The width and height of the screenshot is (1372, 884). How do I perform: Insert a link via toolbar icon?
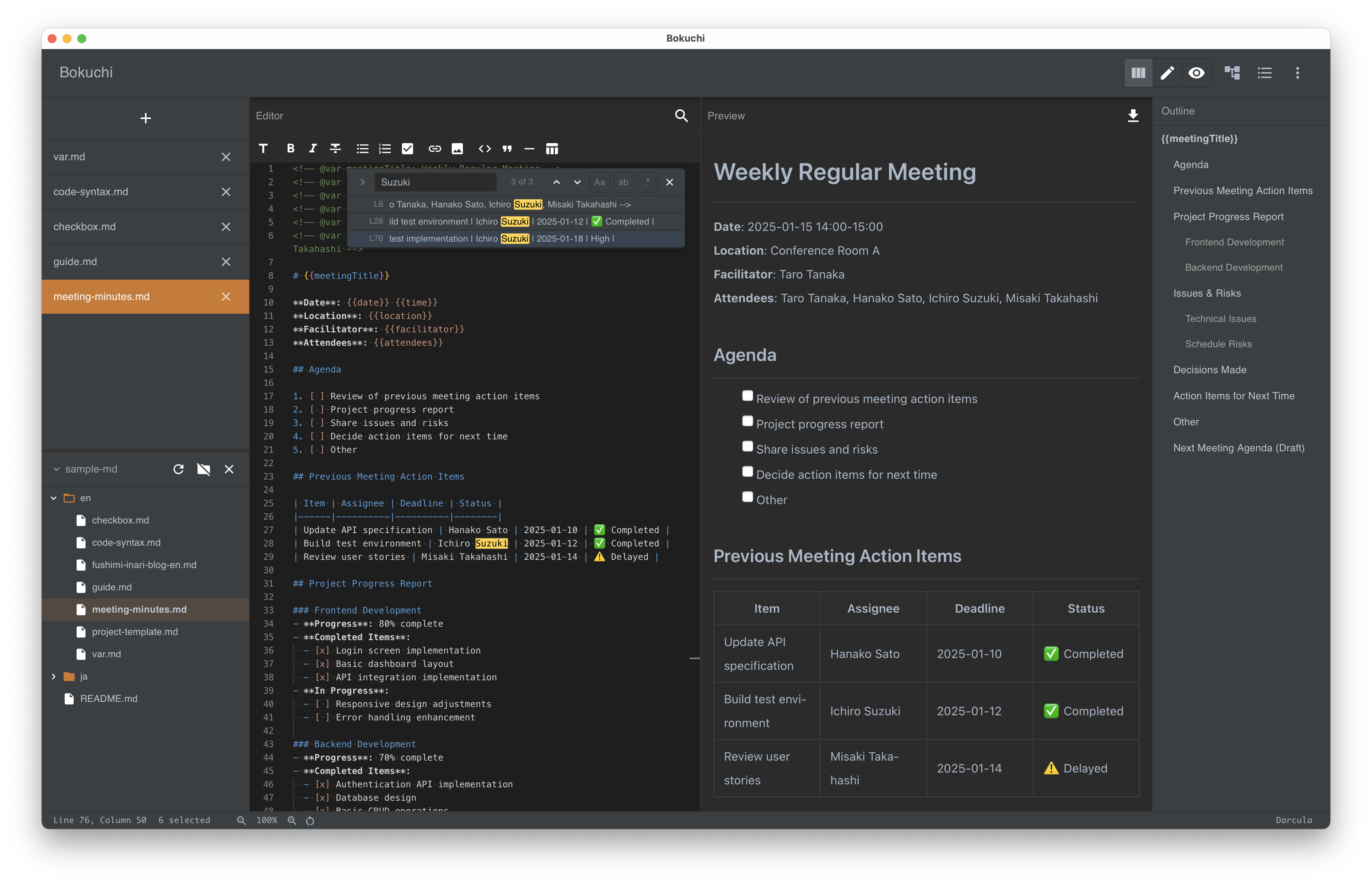tap(435, 149)
